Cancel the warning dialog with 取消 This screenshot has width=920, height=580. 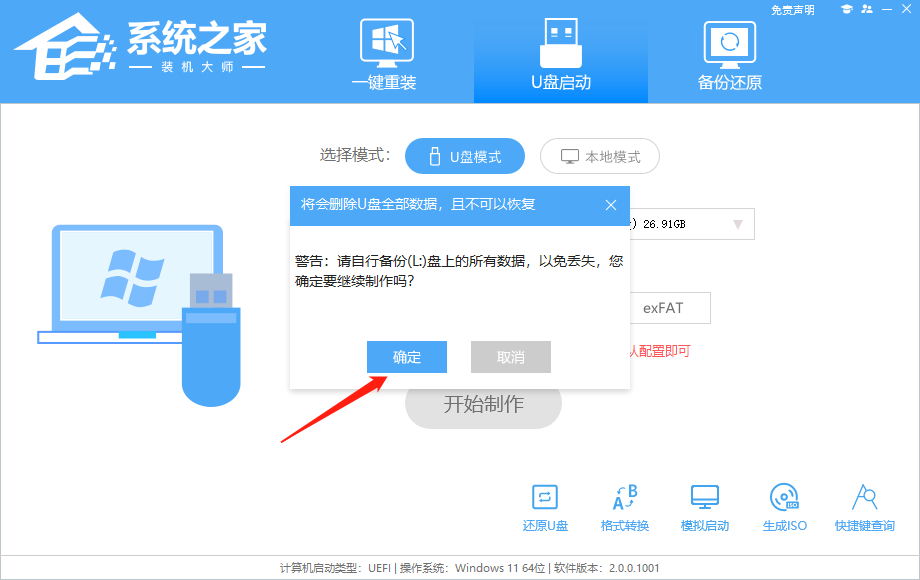(x=510, y=357)
